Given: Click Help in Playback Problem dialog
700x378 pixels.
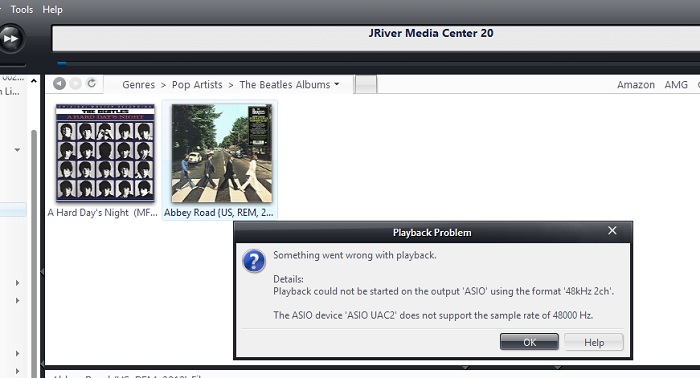Looking at the screenshot, I should point(594,342).
